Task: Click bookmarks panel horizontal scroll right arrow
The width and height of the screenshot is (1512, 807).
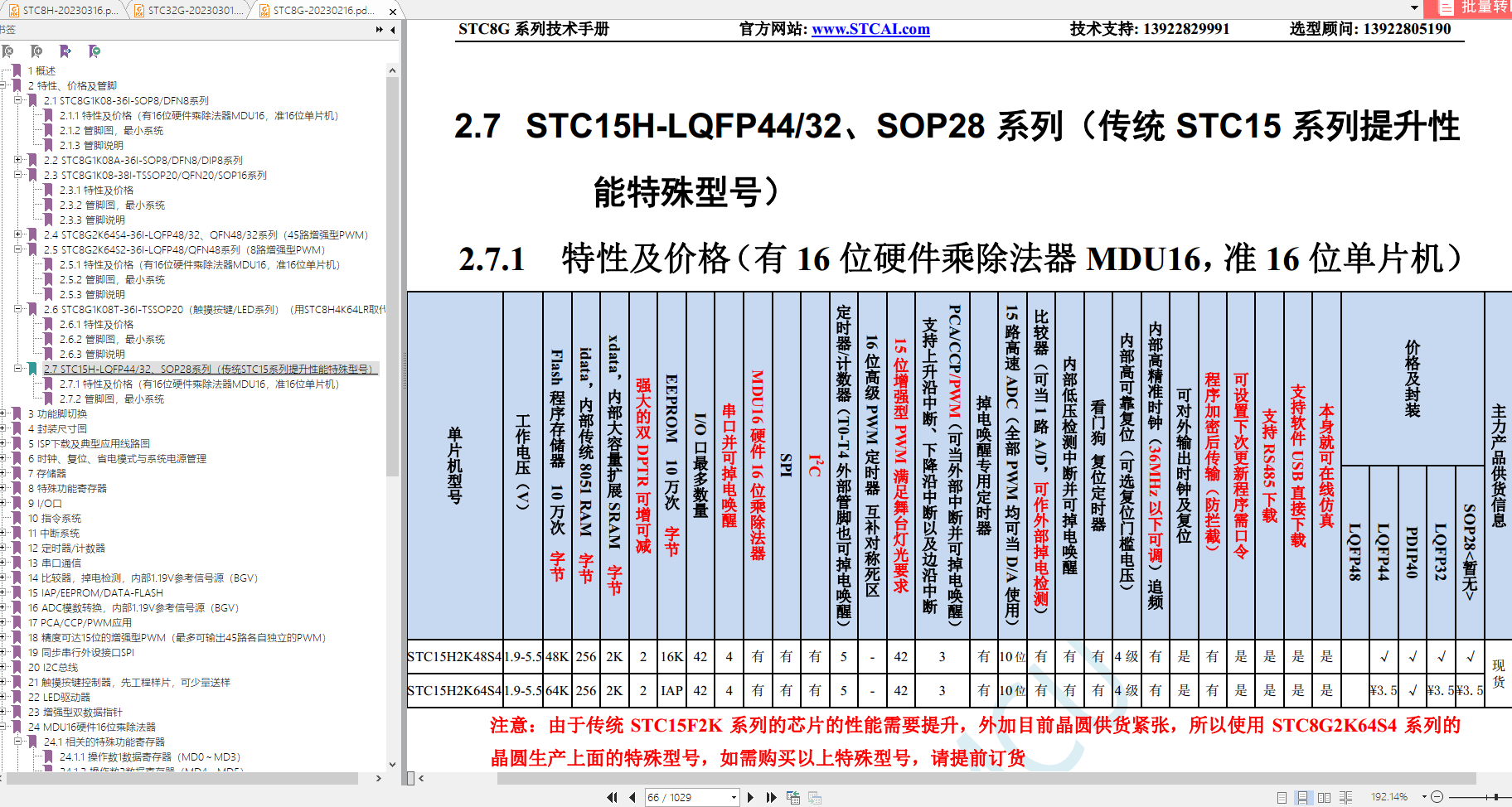Action: coord(379,778)
